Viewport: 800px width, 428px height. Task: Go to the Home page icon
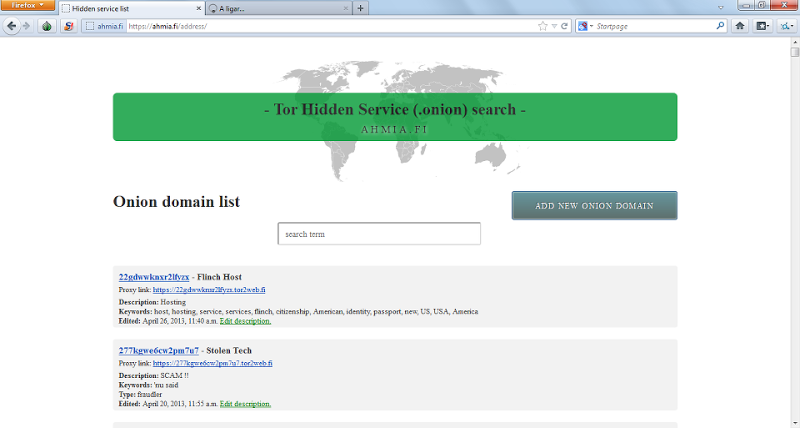[x=739, y=26]
